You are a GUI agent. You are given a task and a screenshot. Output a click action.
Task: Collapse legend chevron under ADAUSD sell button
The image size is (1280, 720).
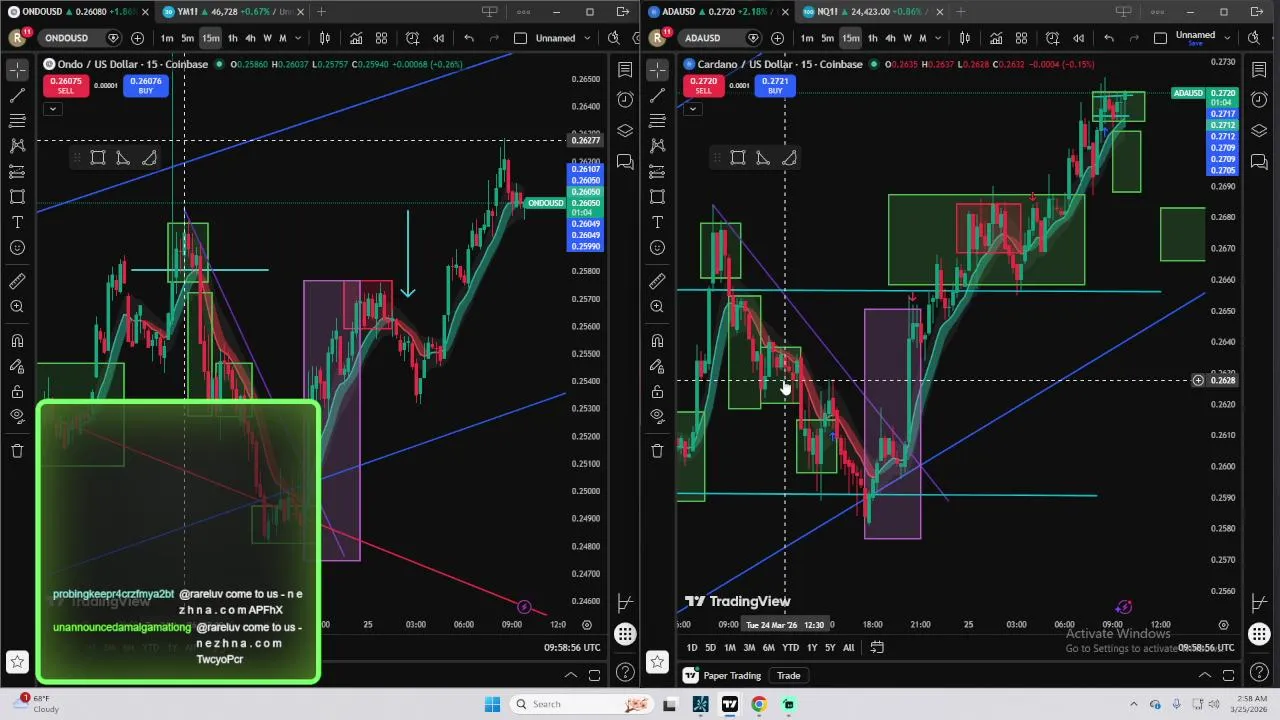pyautogui.click(x=692, y=108)
